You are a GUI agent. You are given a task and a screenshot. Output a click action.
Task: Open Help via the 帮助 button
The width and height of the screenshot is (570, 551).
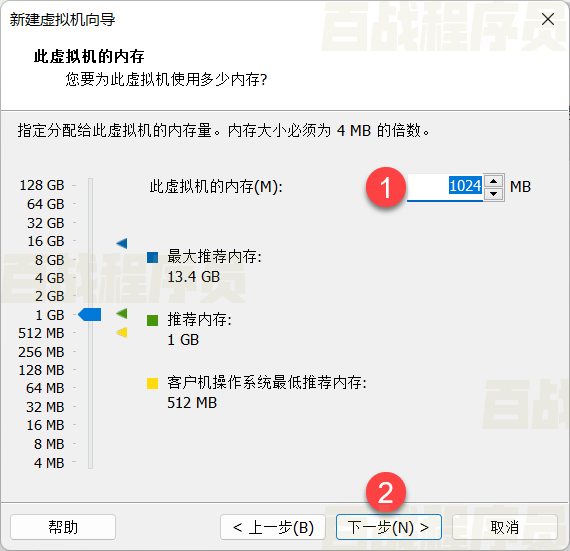[x=63, y=527]
